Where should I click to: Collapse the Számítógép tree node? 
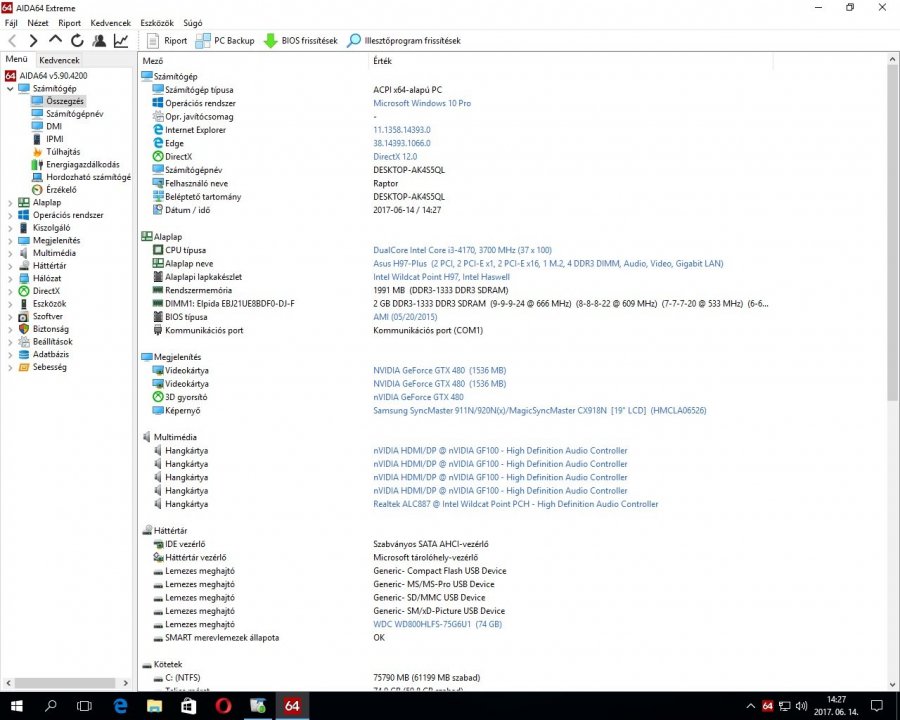coord(10,89)
